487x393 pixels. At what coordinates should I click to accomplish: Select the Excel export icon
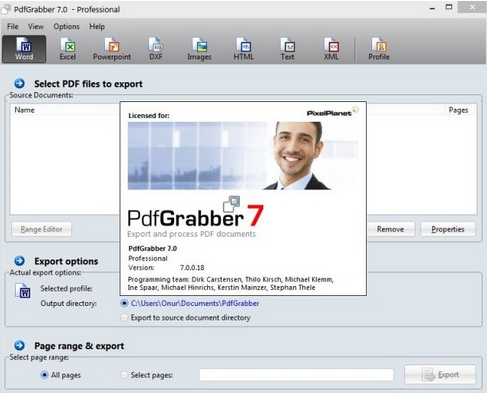click(68, 49)
